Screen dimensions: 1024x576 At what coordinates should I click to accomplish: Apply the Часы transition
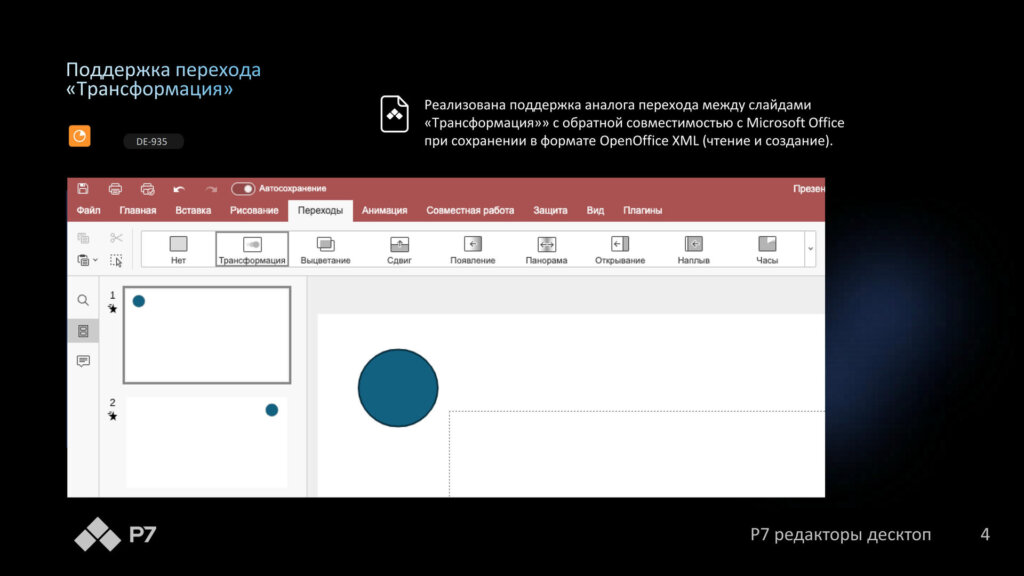[x=767, y=249]
